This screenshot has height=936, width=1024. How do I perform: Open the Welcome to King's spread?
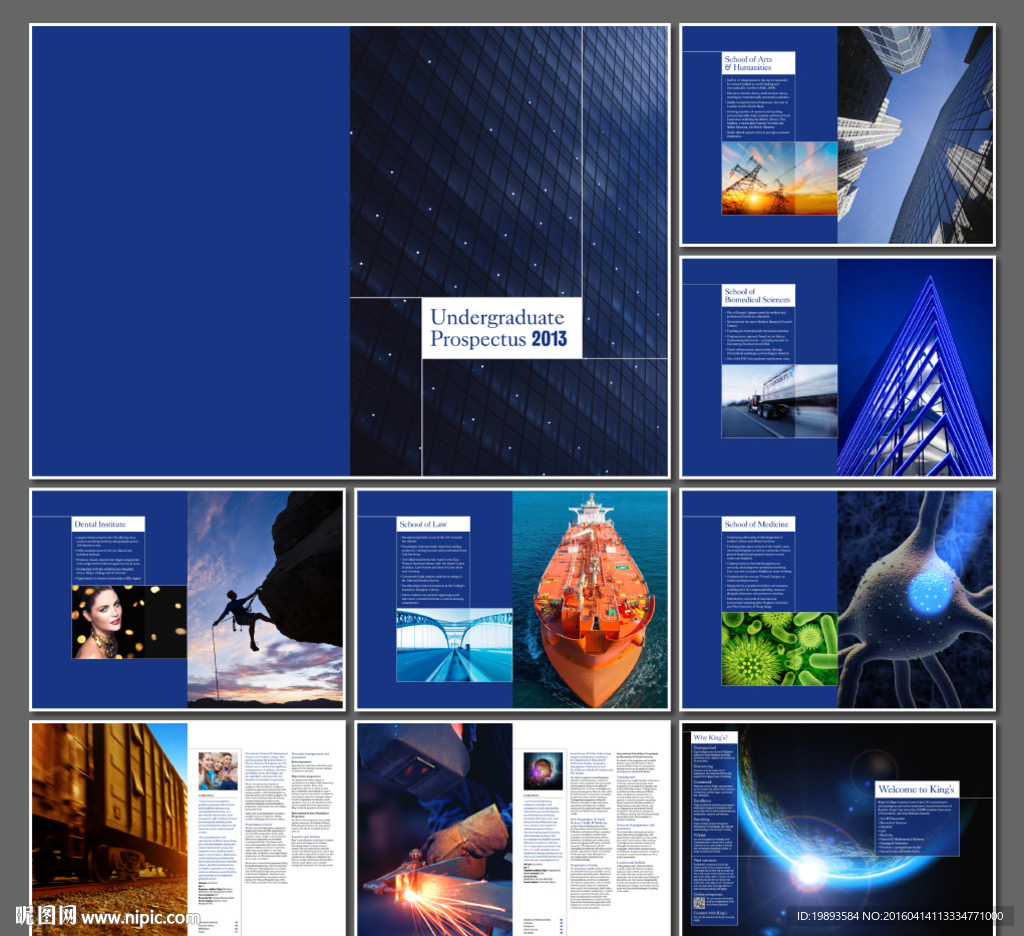(x=838, y=829)
